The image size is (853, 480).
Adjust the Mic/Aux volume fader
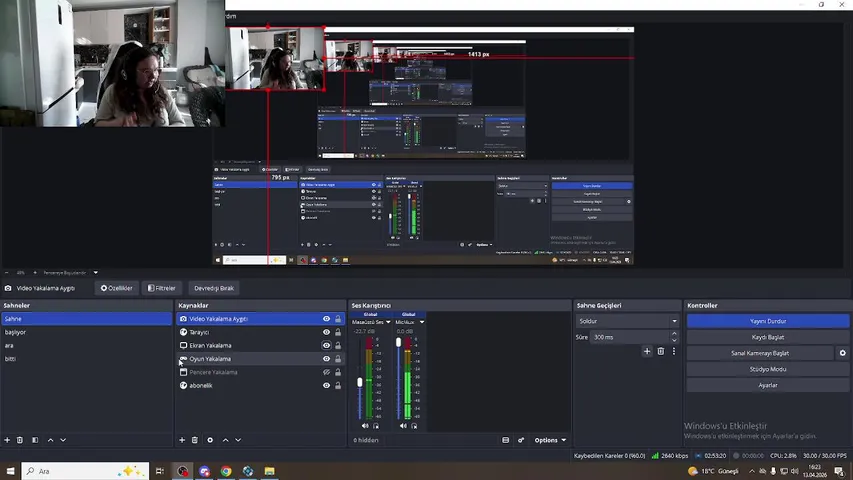[x=398, y=342]
